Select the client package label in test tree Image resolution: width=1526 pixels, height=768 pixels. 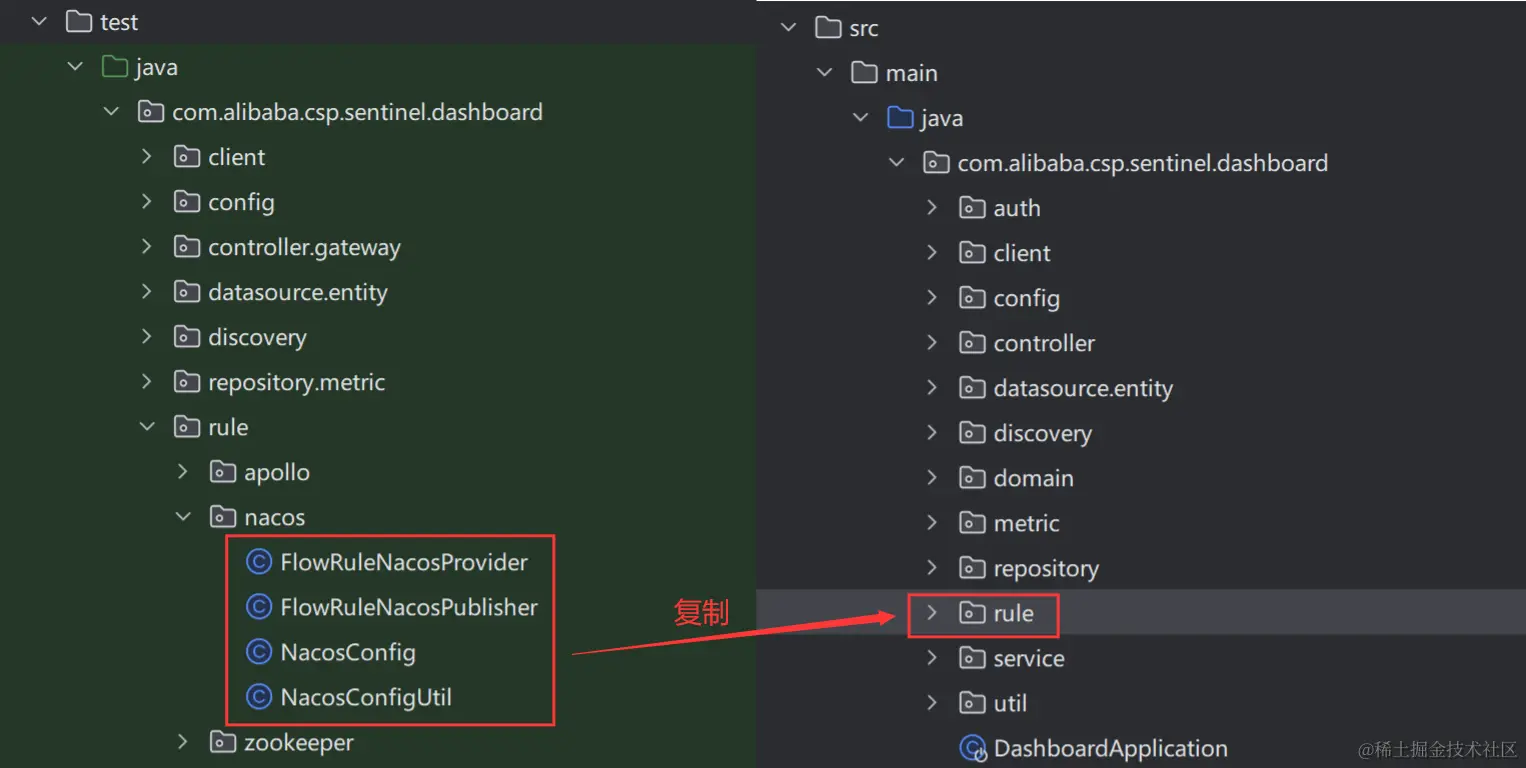click(237, 157)
